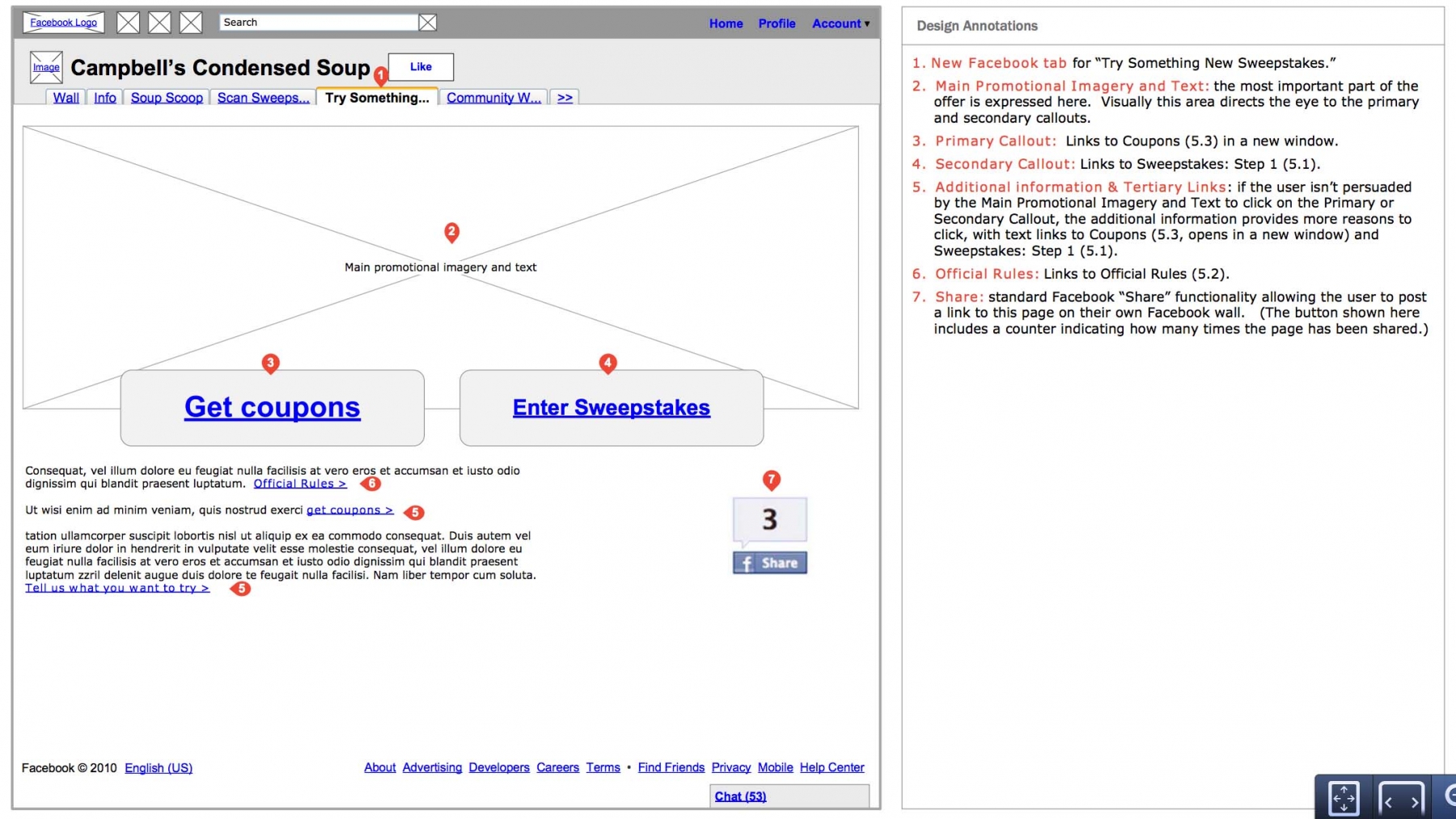Click the inline get coupons > text link
This screenshot has height=819, width=1456.
[349, 510]
